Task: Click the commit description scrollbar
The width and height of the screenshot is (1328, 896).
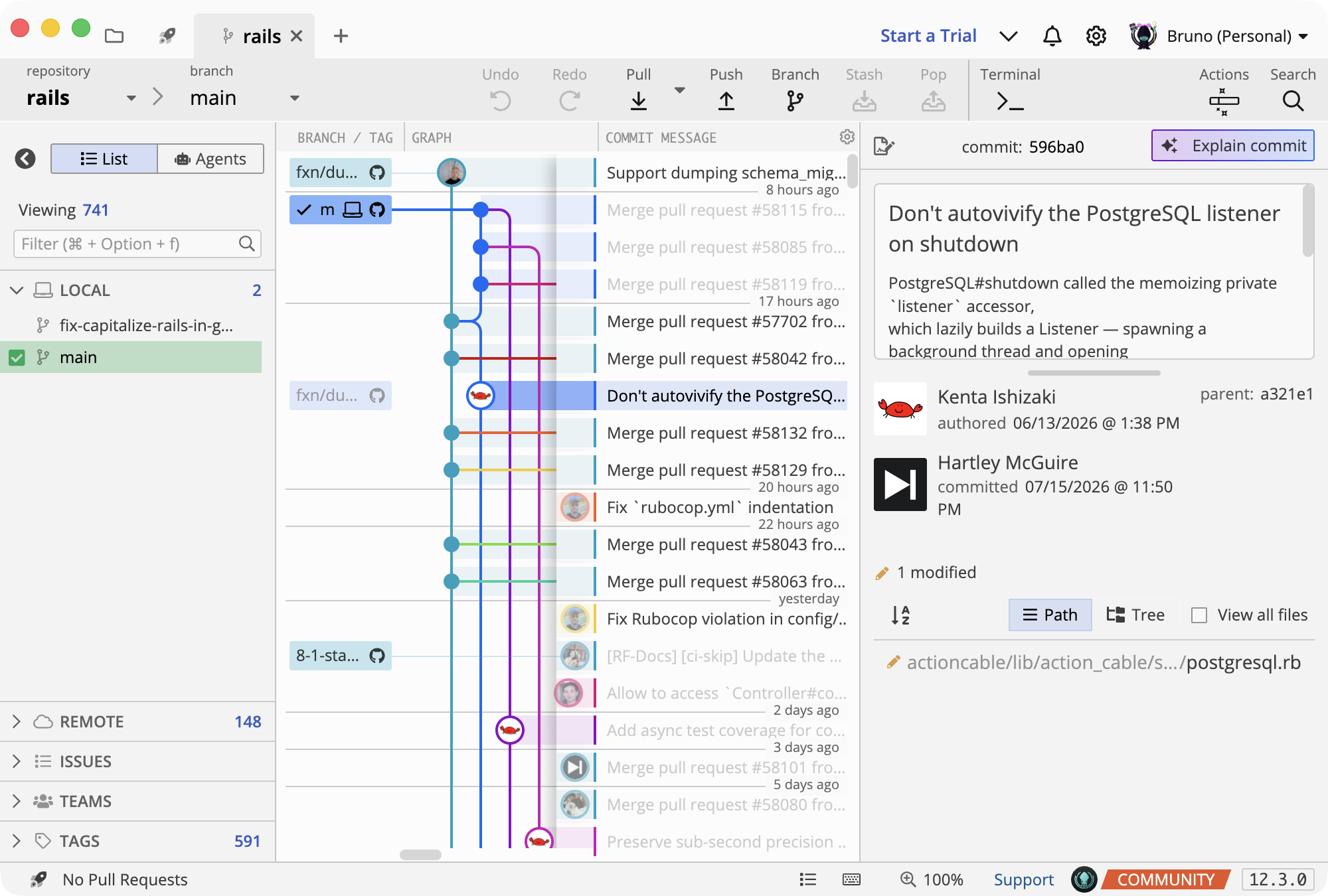Action: (1307, 220)
